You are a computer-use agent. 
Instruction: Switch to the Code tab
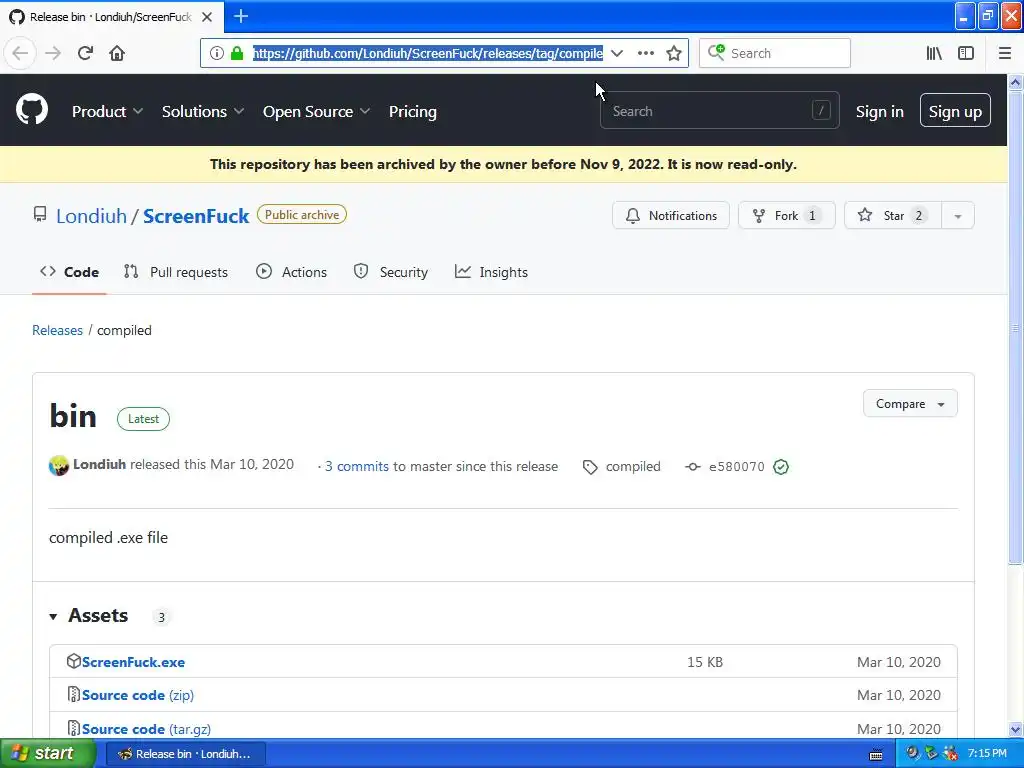coord(69,272)
